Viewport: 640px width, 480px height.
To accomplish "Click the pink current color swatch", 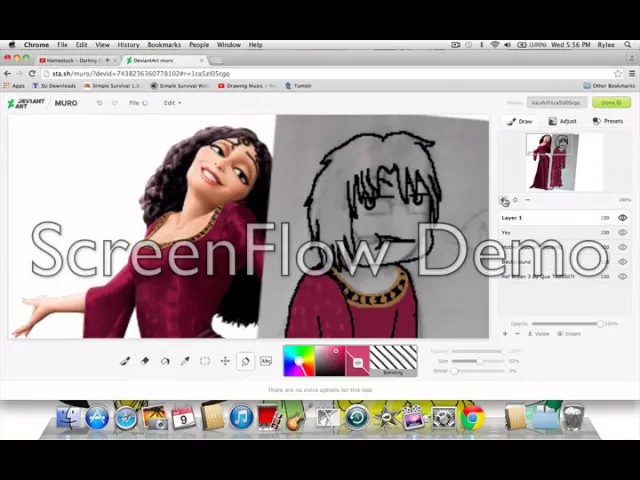I will pyautogui.click(x=358, y=361).
